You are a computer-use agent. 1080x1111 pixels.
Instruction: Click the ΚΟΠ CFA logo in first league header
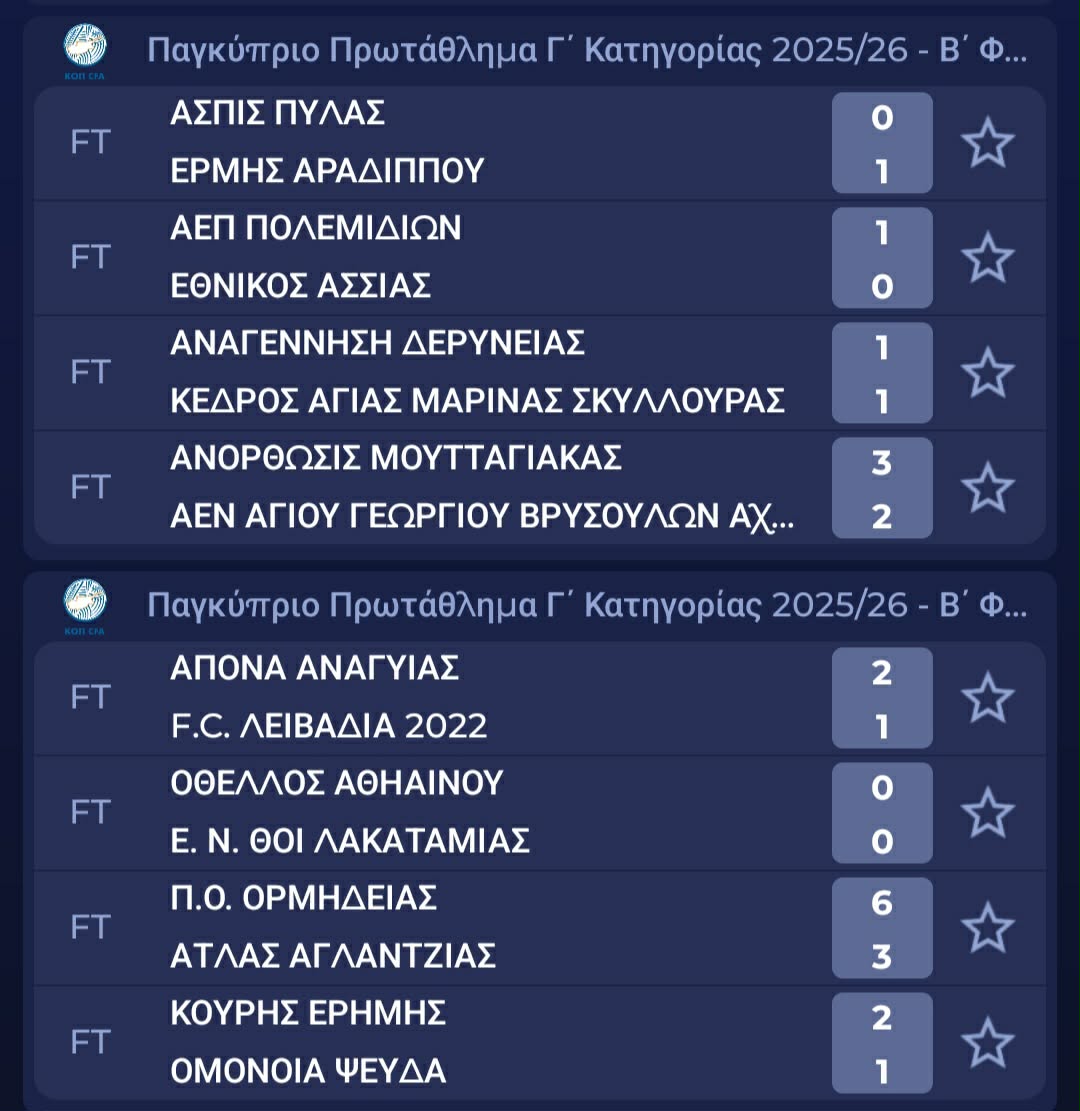[x=85, y=51]
